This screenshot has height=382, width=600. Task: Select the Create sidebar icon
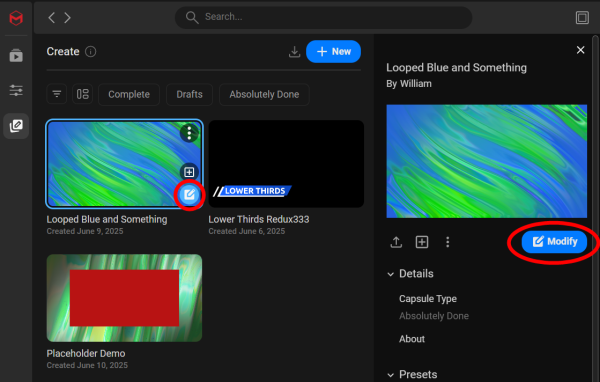coord(16,126)
